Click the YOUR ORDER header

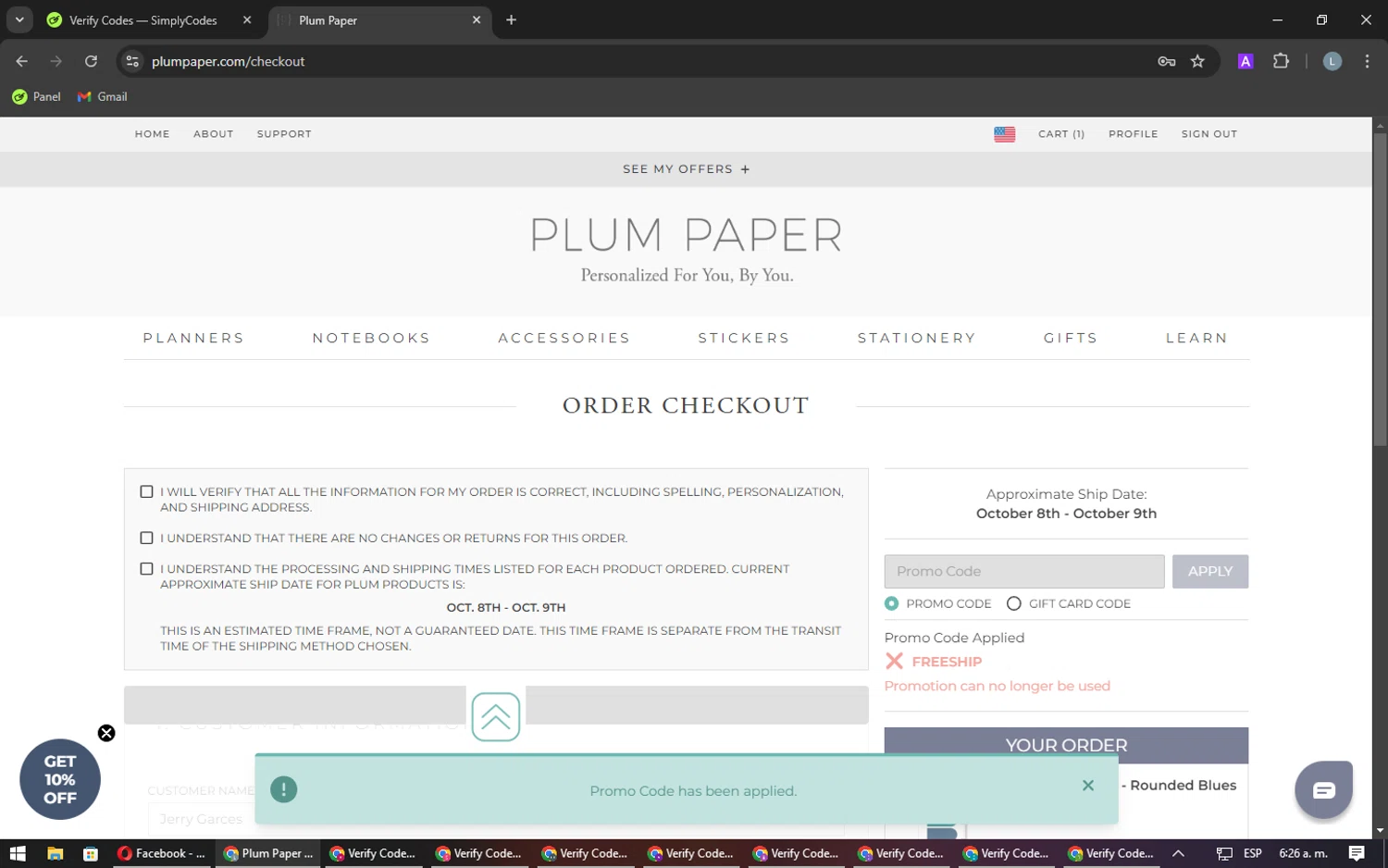[1066, 745]
